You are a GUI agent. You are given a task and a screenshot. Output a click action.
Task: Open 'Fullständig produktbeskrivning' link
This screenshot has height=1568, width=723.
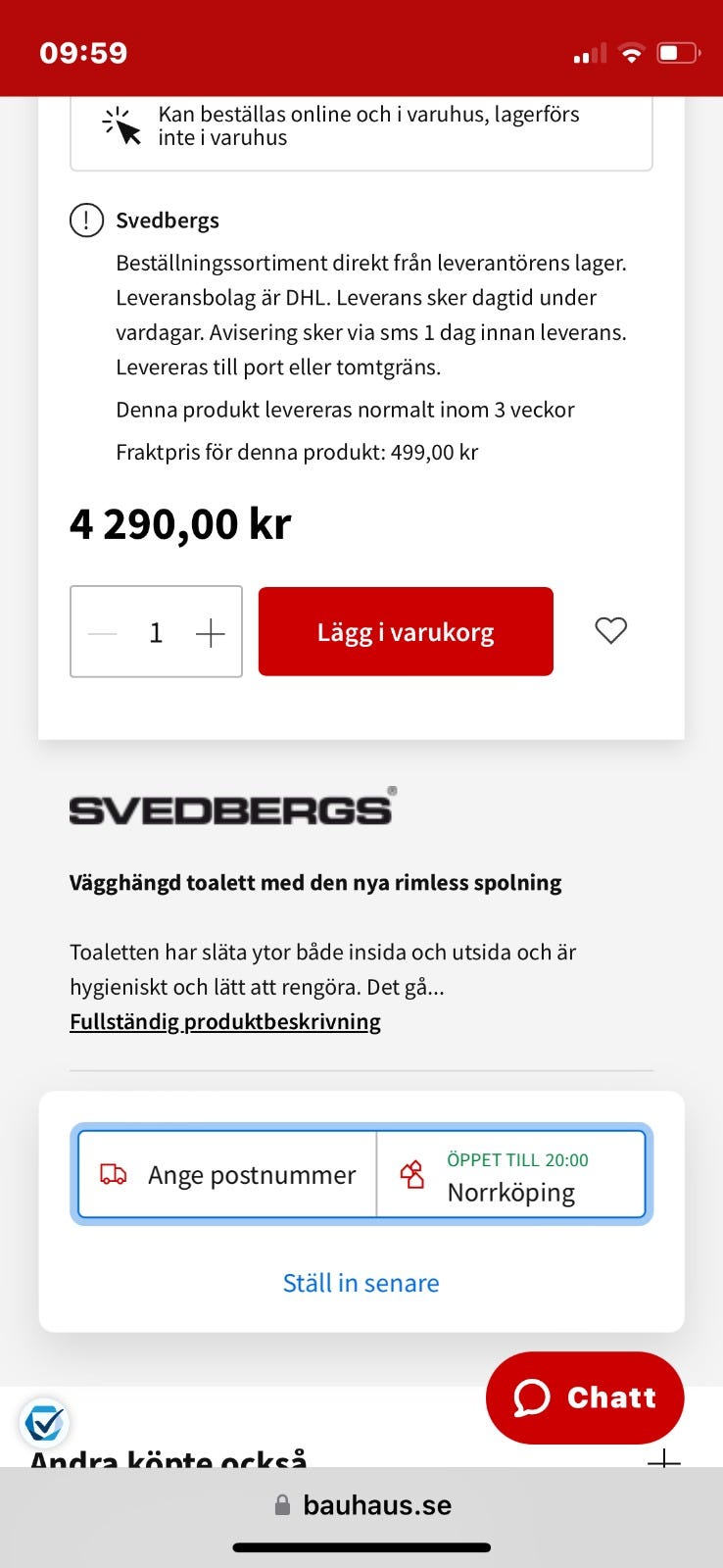(225, 1021)
